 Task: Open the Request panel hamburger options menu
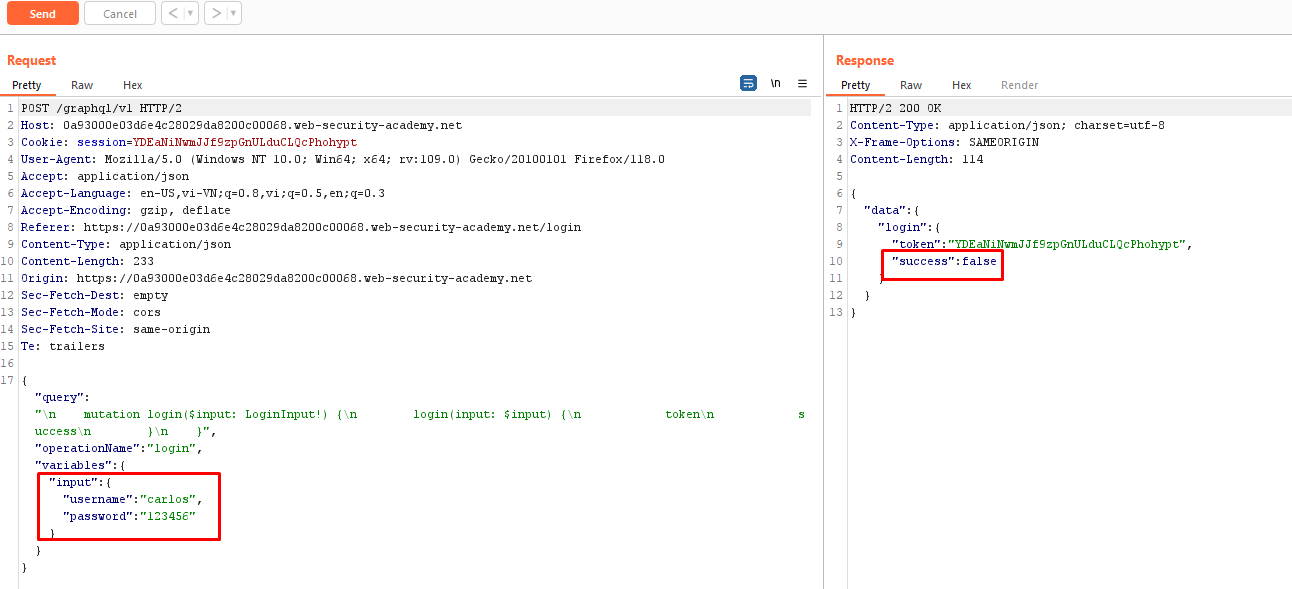[x=802, y=84]
